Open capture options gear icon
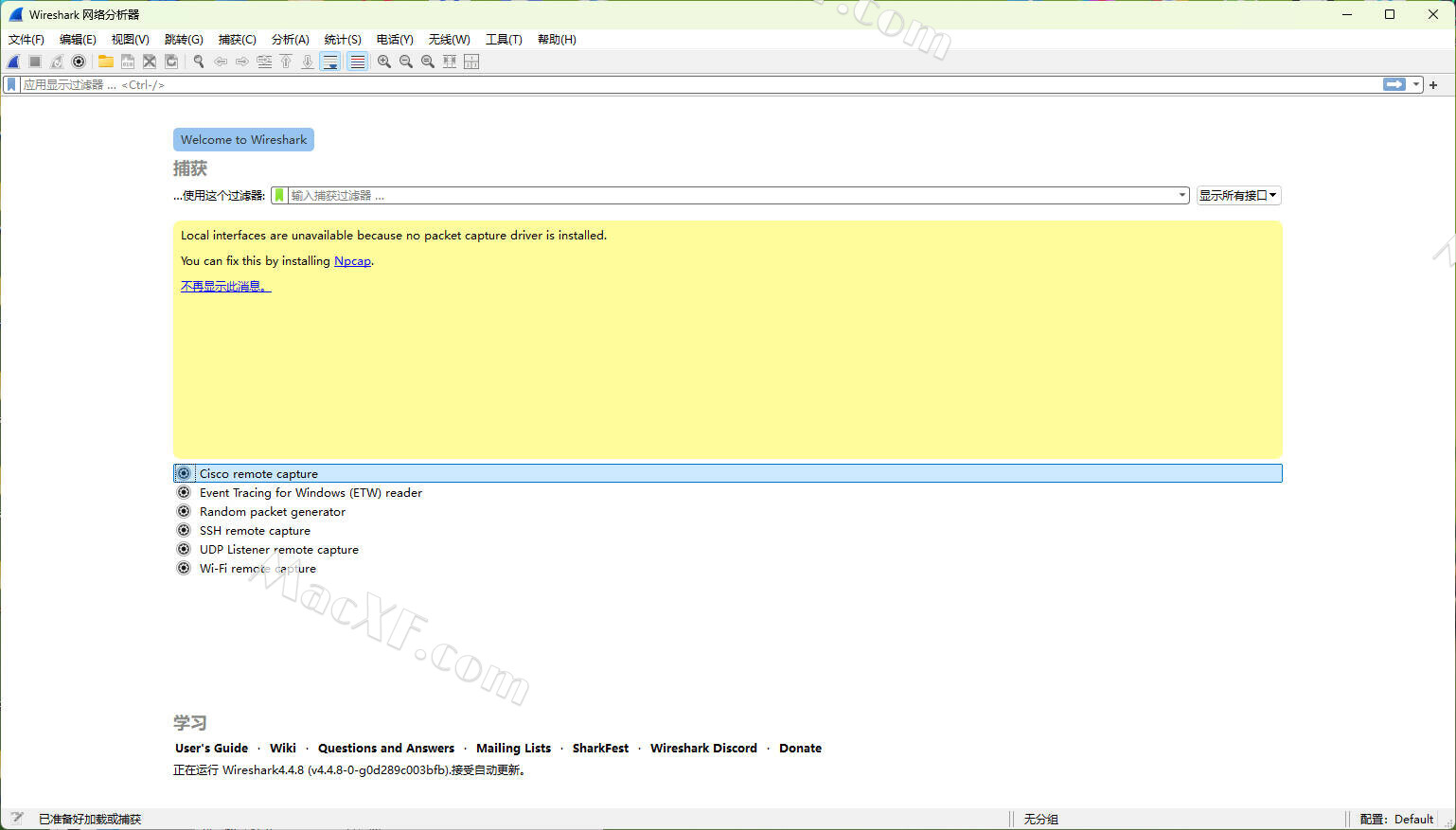This screenshot has height=830, width=1456. [79, 62]
